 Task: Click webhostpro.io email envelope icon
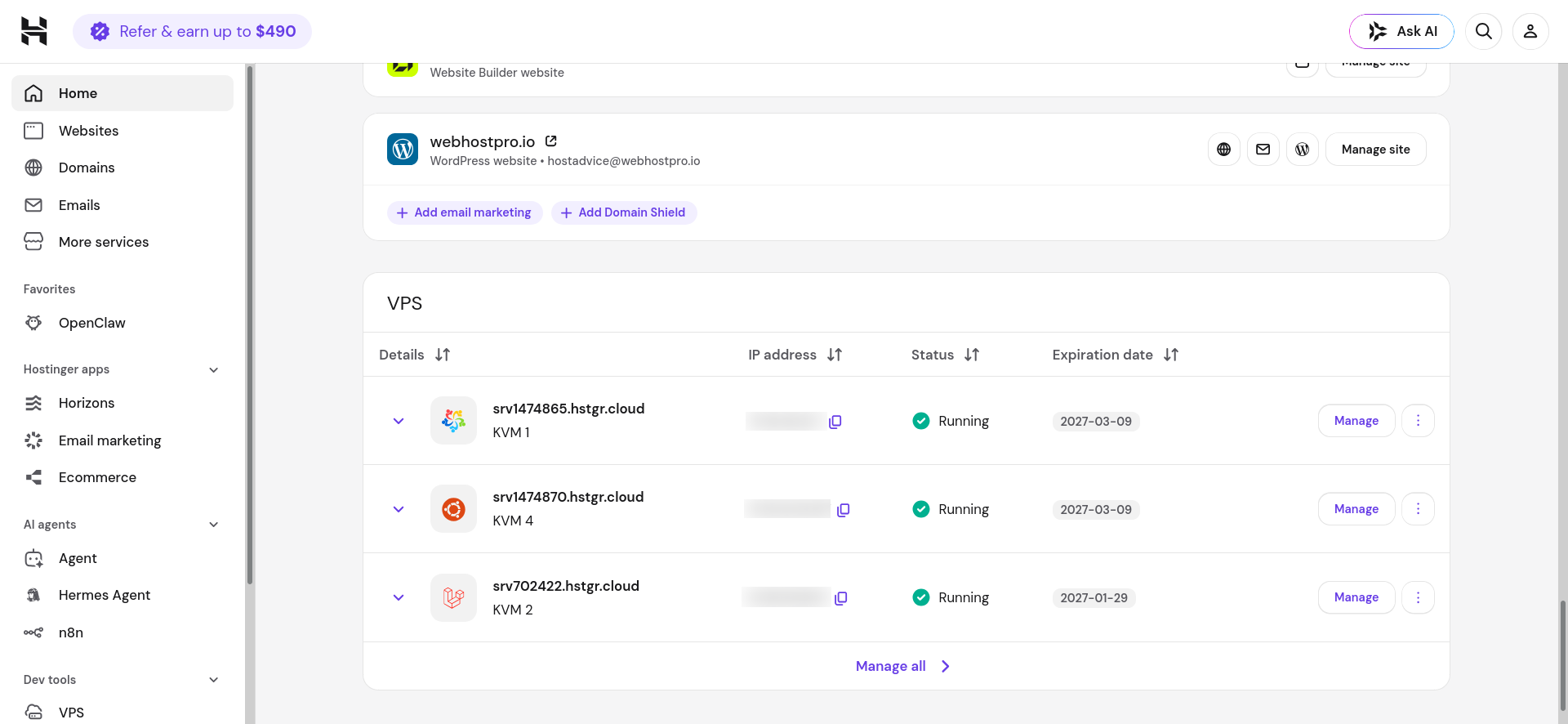tap(1263, 150)
